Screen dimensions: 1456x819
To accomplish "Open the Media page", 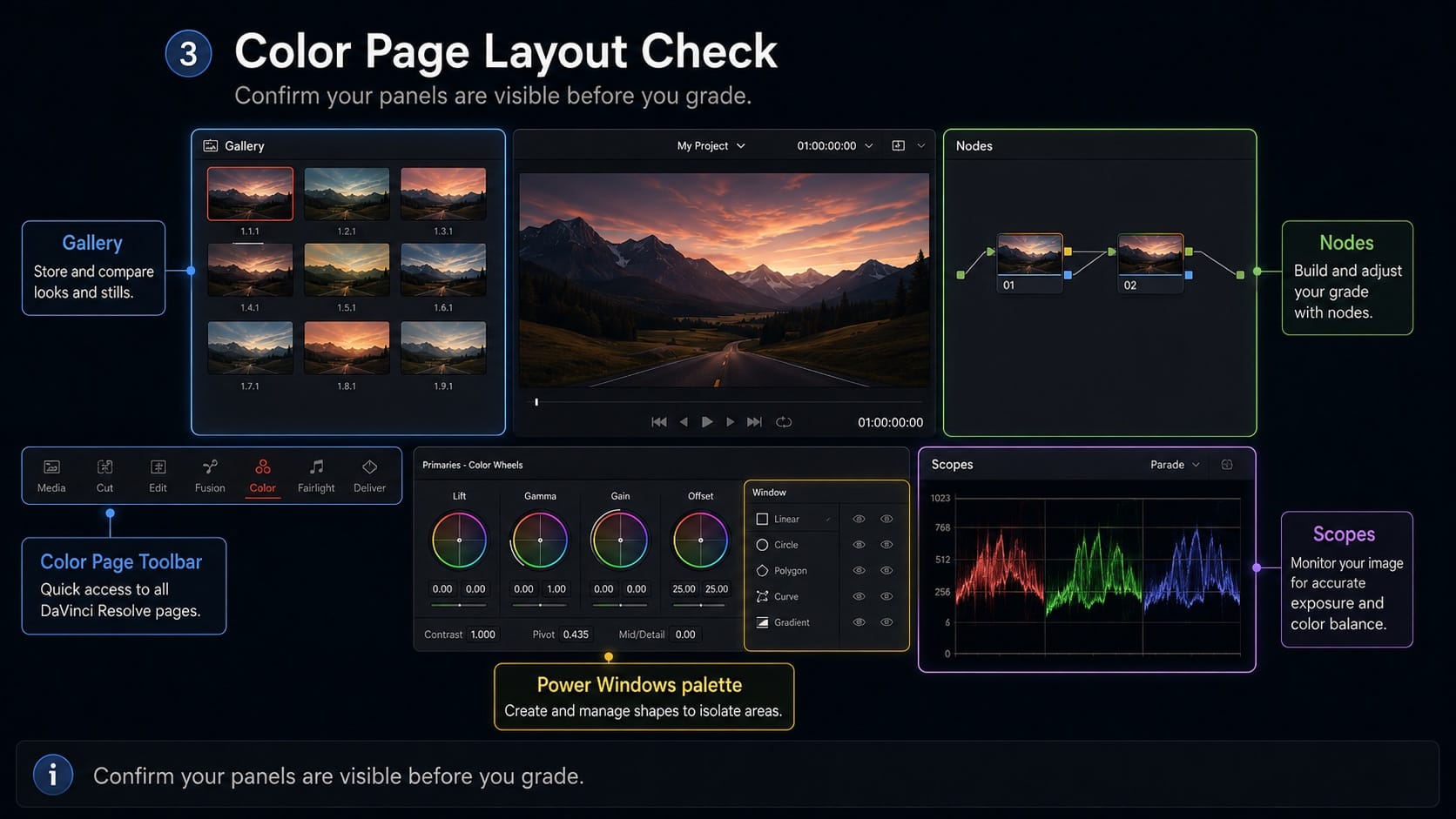I will pos(51,476).
